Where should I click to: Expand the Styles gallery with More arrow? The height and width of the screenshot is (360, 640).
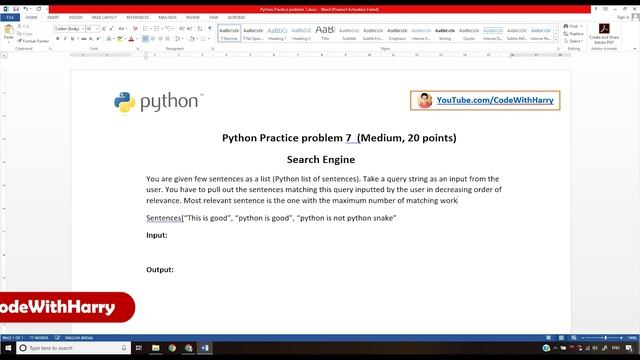pos(556,39)
